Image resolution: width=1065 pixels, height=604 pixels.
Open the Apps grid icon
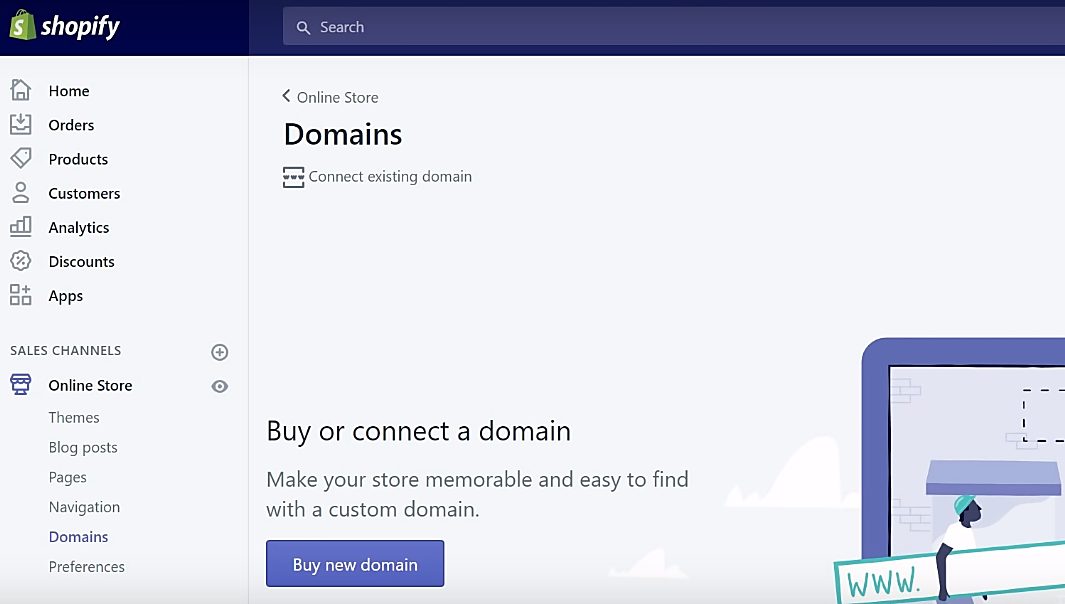pyautogui.click(x=20, y=295)
